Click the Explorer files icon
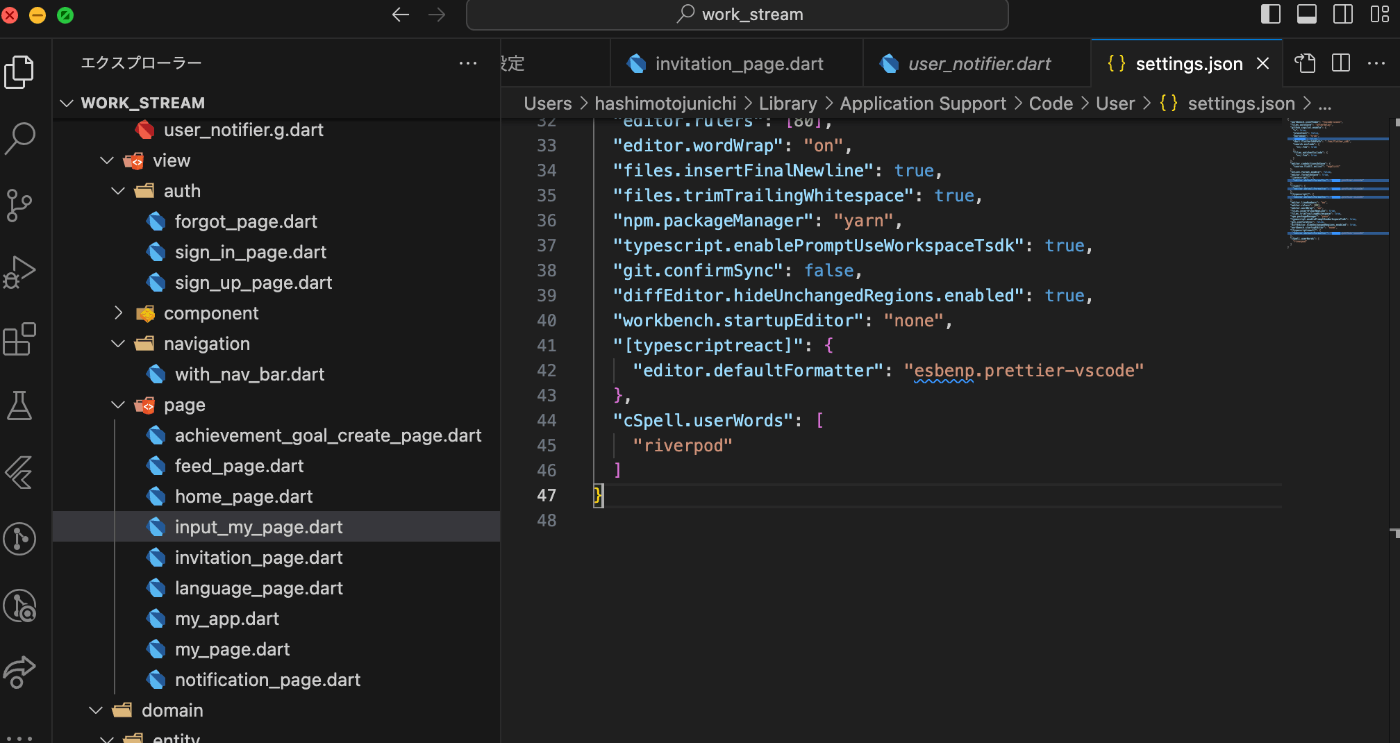The width and height of the screenshot is (1400, 743). (x=20, y=72)
